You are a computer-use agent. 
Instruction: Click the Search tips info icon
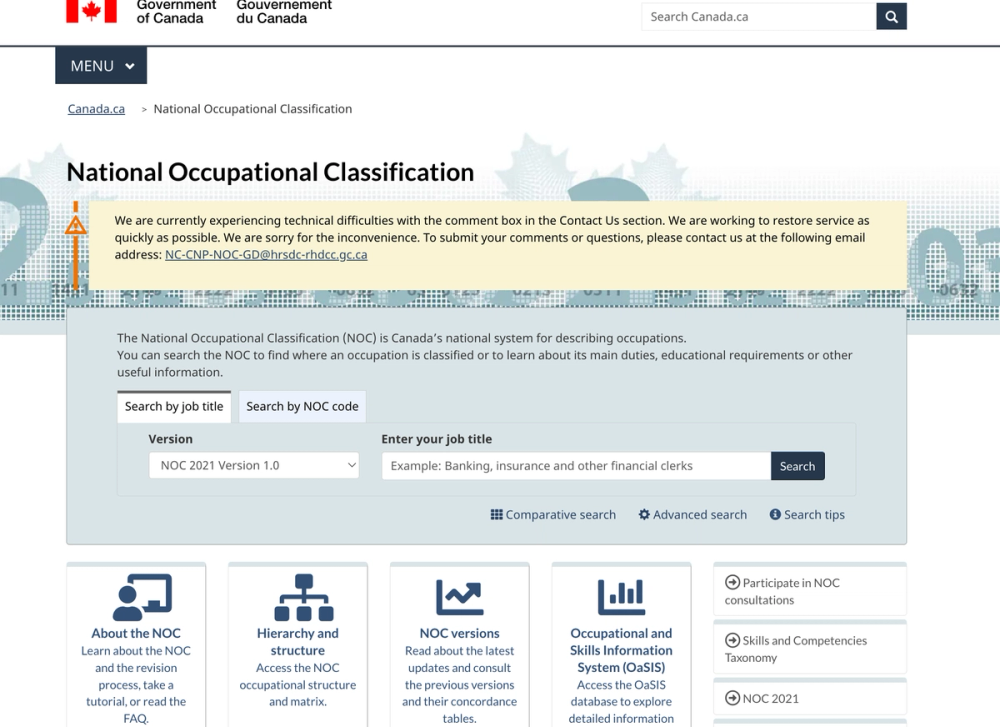tap(775, 515)
